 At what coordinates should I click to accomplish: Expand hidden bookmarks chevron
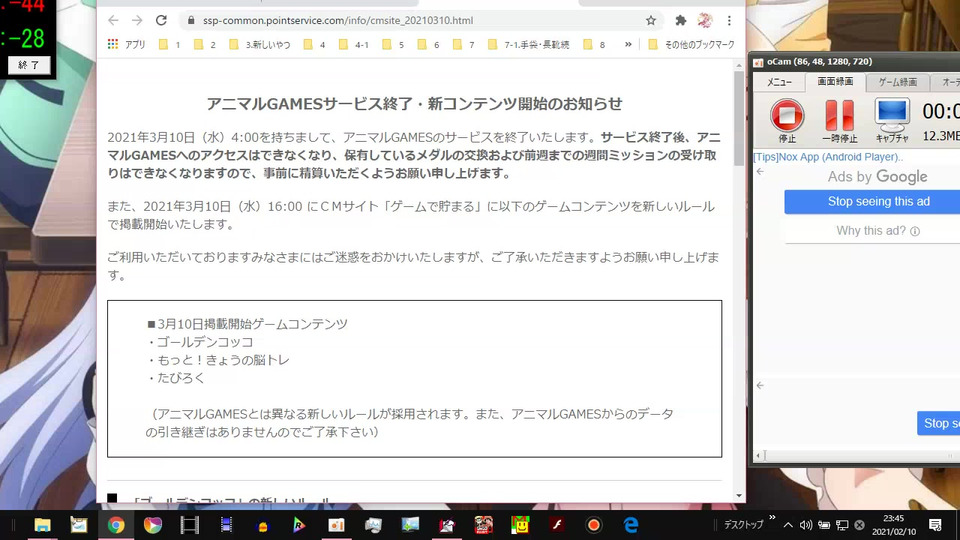628,44
